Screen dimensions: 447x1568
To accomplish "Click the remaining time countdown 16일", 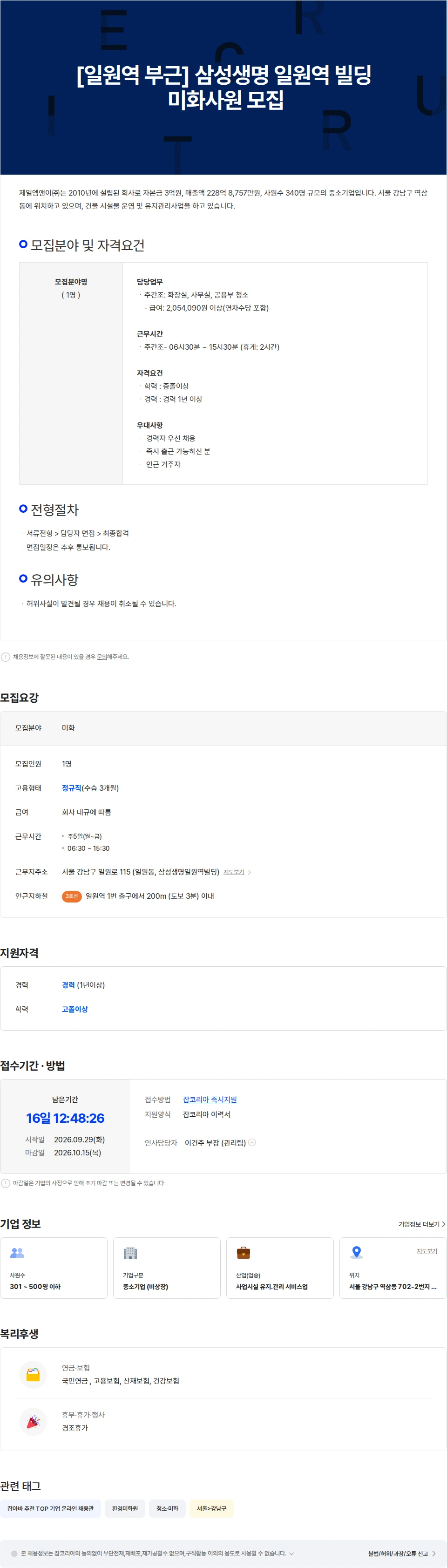I will (65, 1118).
